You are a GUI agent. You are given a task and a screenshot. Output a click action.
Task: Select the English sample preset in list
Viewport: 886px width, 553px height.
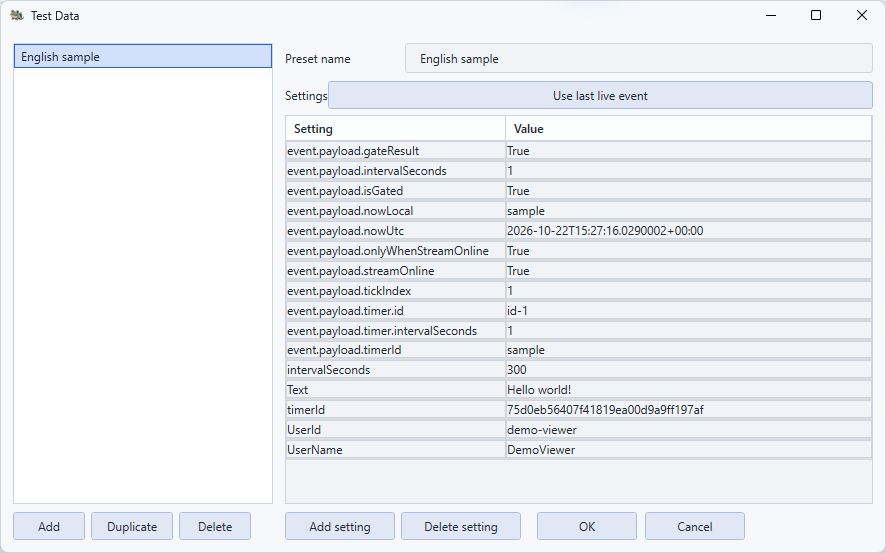[x=142, y=56]
